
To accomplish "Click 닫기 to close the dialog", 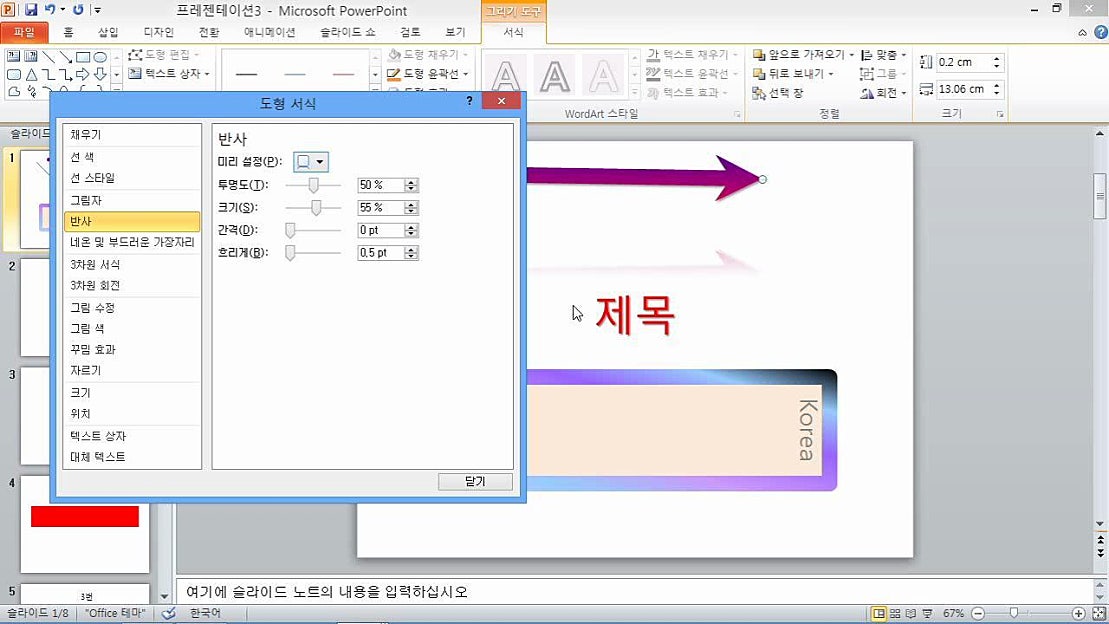I will tap(475, 481).
